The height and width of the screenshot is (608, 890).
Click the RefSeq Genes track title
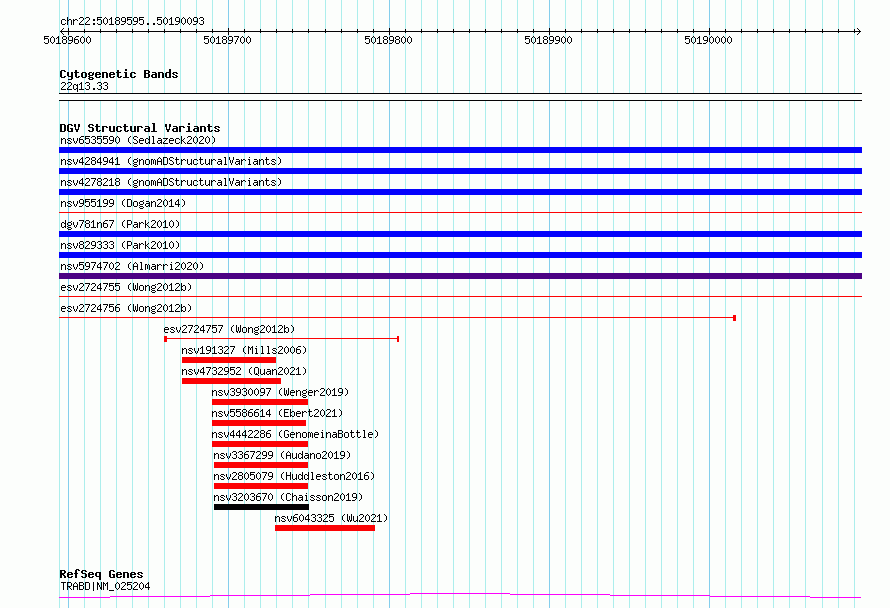(x=101, y=574)
